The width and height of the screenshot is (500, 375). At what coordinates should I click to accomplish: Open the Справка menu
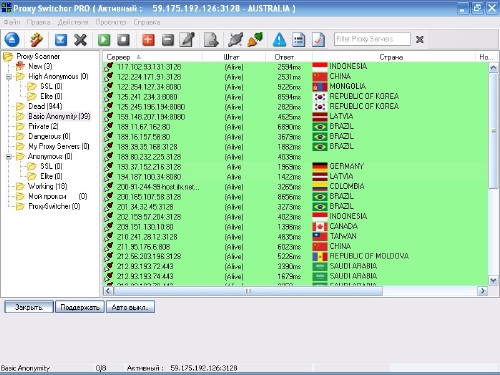(x=147, y=22)
